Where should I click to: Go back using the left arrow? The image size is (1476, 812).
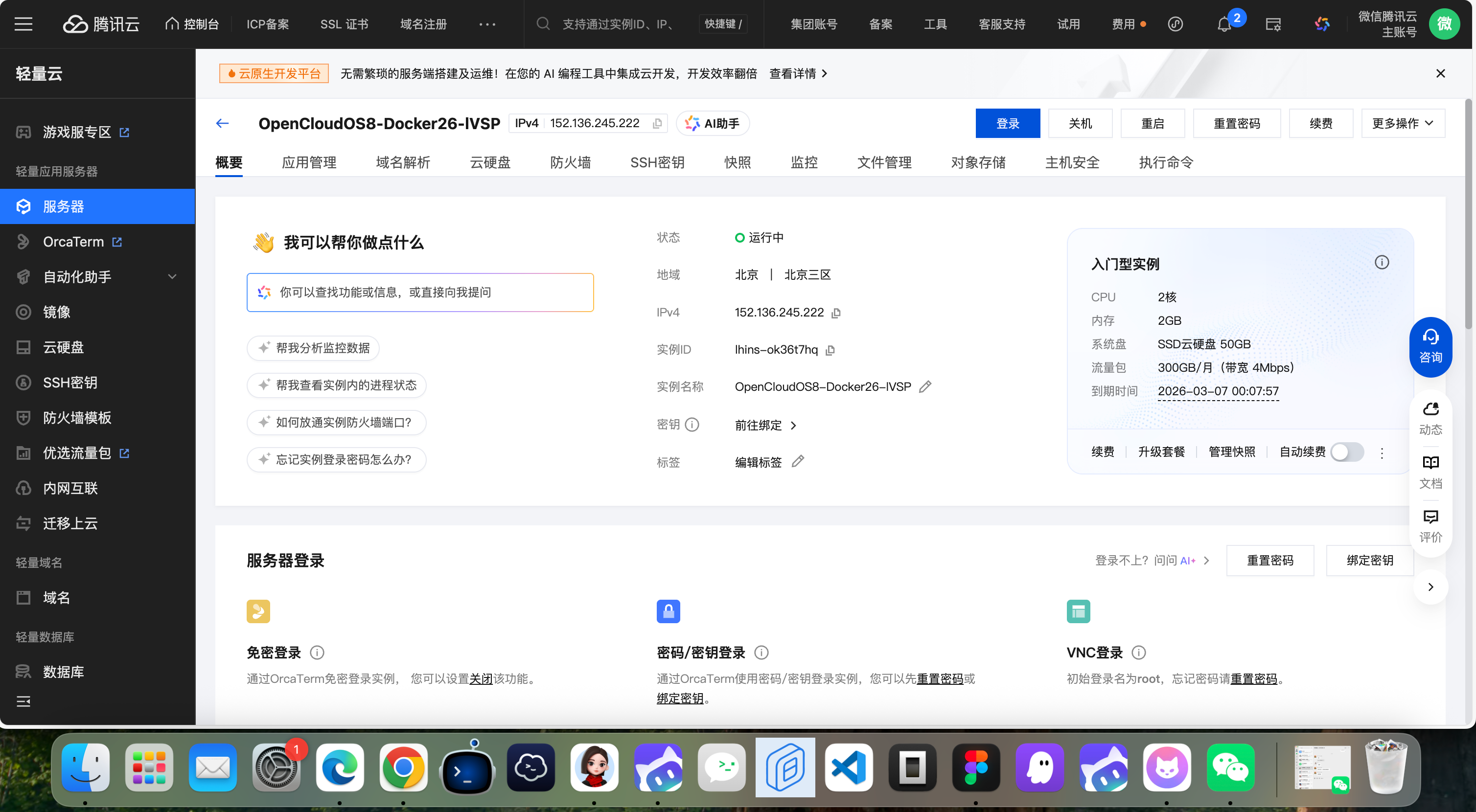click(x=222, y=124)
